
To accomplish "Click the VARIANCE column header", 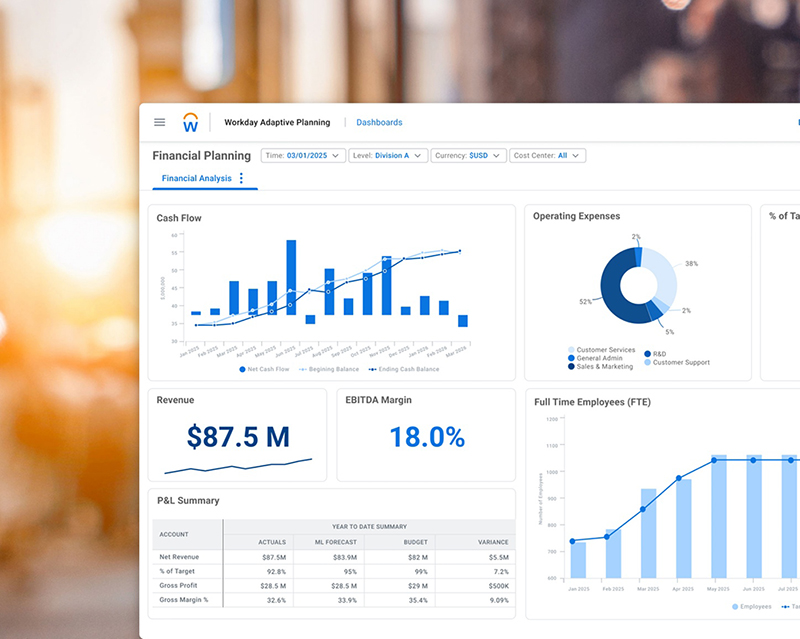I will pyautogui.click(x=493, y=542).
